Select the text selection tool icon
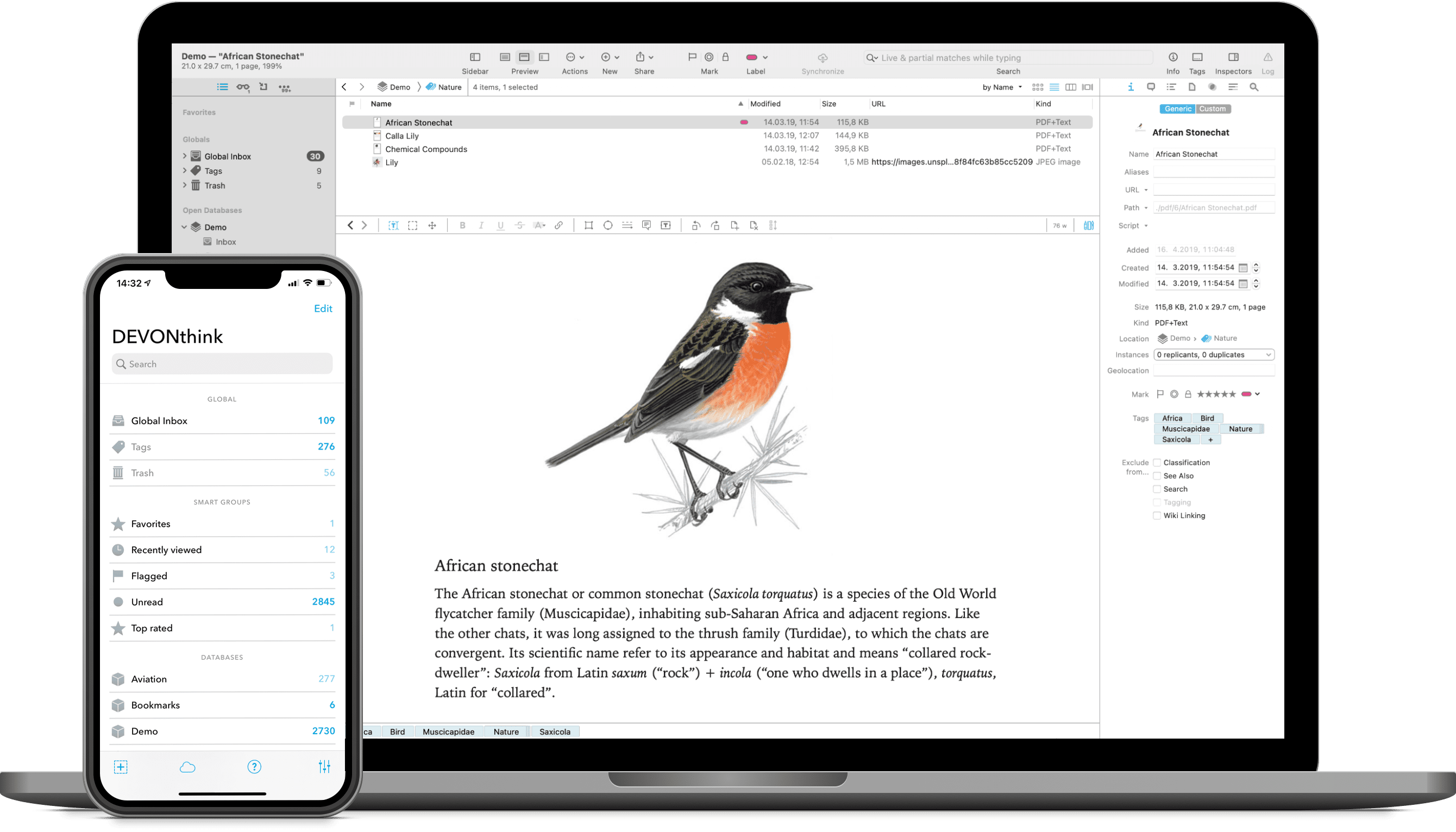1456x832 pixels. [x=393, y=226]
